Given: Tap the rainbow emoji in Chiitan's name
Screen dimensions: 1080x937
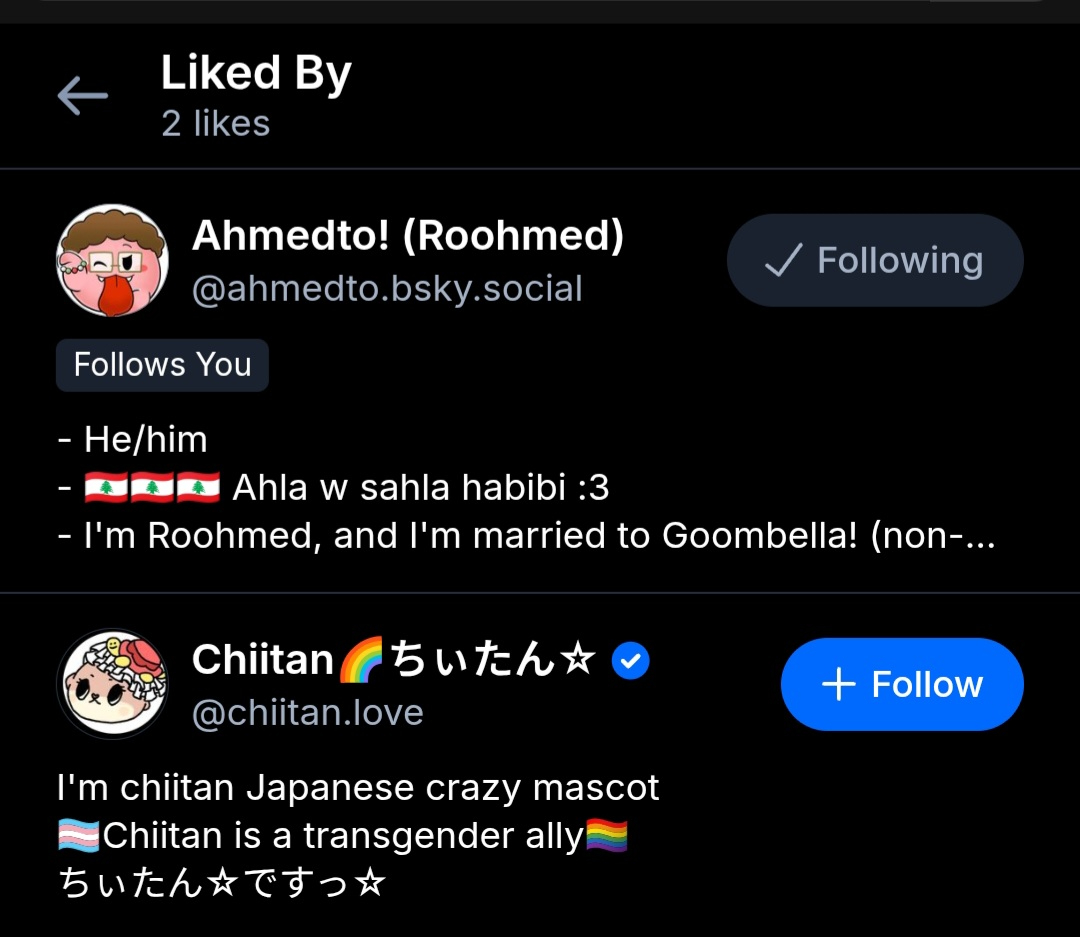Looking at the screenshot, I should pyautogui.click(x=361, y=661).
